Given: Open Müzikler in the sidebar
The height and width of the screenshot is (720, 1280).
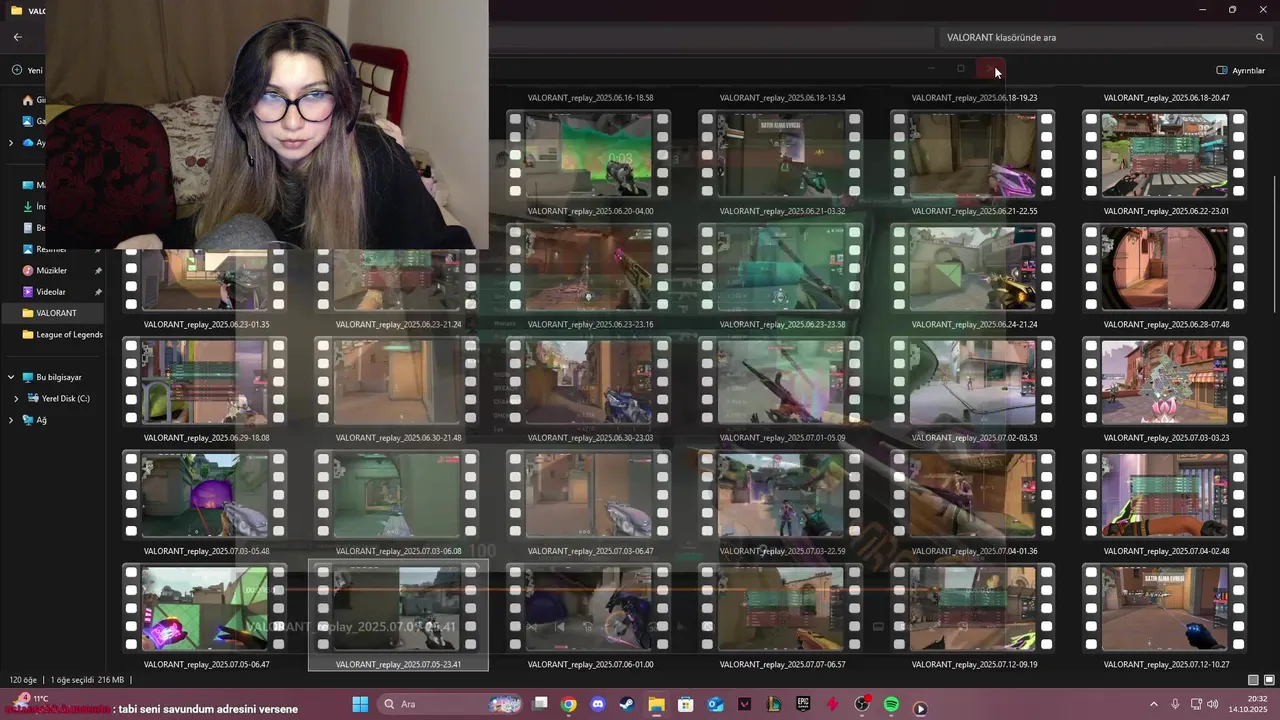Looking at the screenshot, I should click(51, 270).
